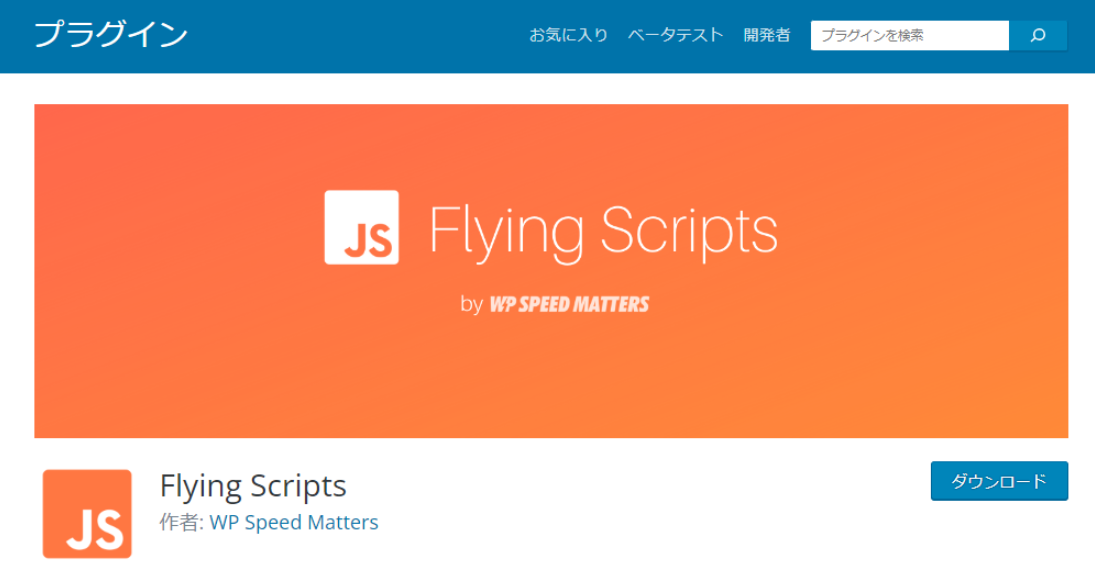Activate the blue search button in the header
Screen dimensions: 1095x579
1039,35
